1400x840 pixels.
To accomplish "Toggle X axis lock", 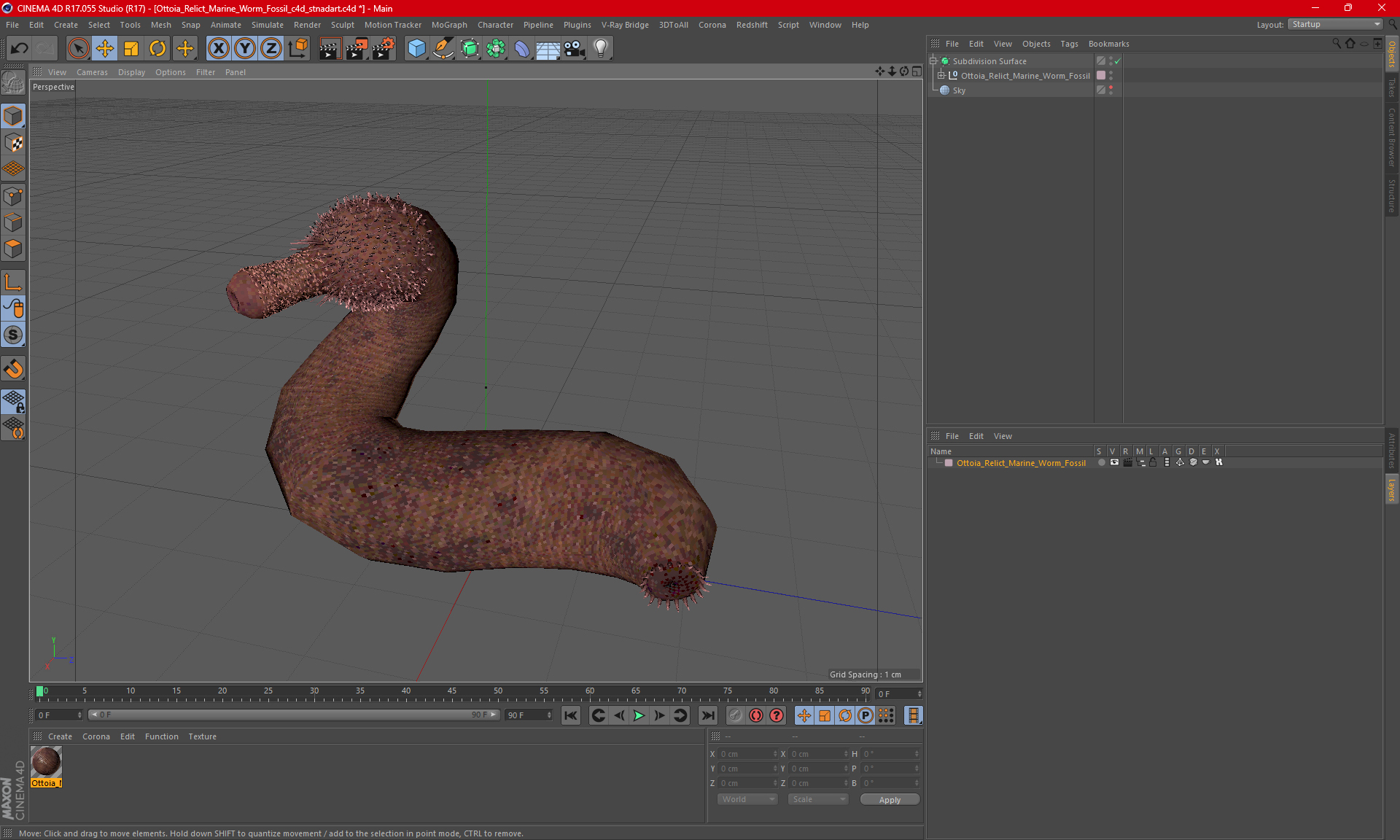I will pyautogui.click(x=218, y=48).
